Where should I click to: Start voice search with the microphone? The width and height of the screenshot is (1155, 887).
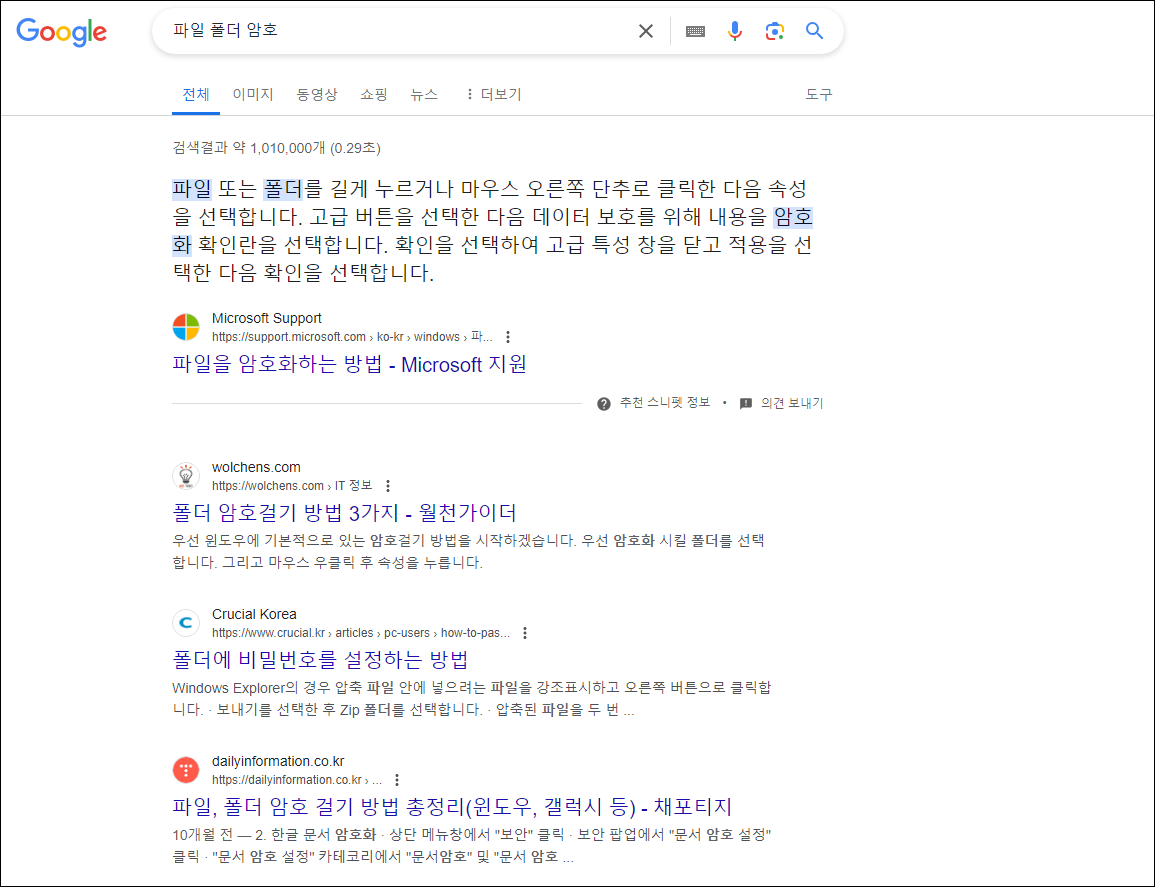coord(734,31)
